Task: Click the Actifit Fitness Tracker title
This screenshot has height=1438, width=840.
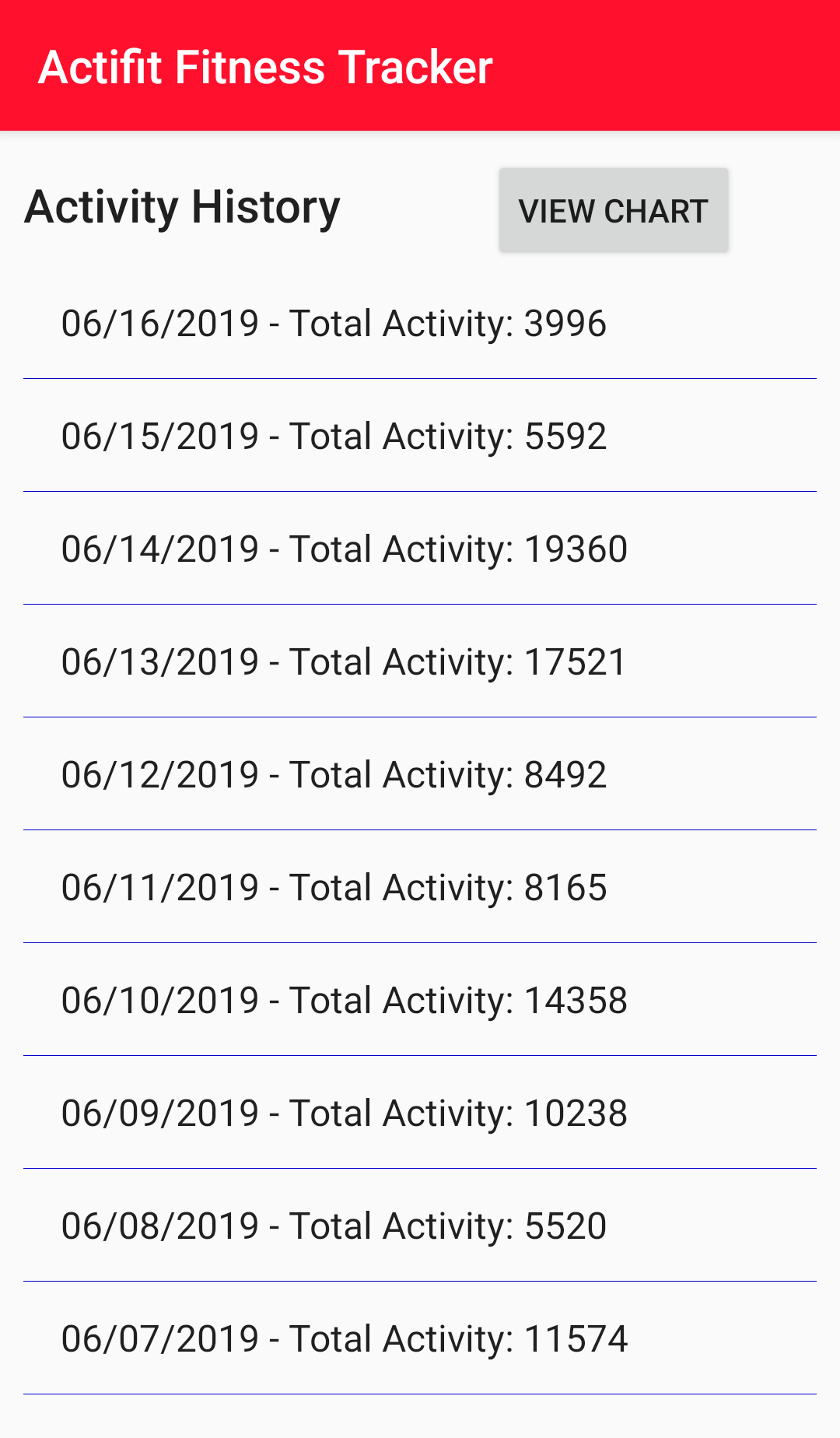Action: pyautogui.click(x=265, y=67)
